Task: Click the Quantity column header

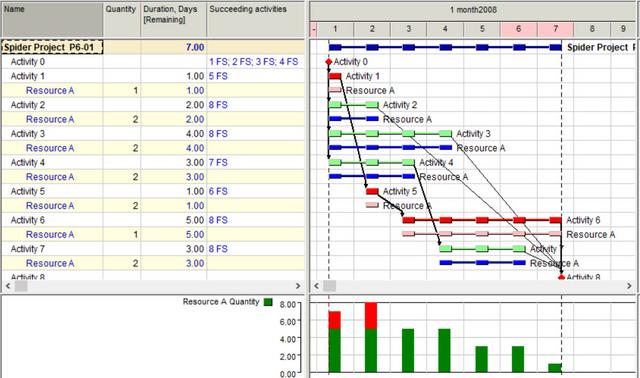Action: tap(122, 20)
